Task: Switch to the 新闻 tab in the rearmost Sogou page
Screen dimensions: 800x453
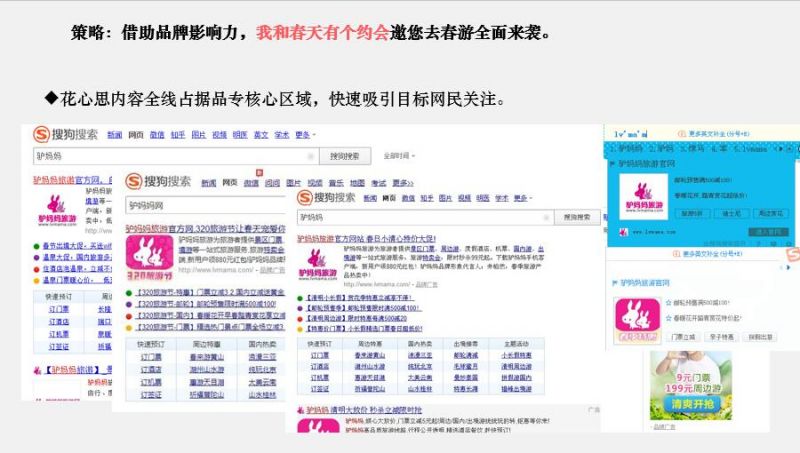Action: [114, 135]
